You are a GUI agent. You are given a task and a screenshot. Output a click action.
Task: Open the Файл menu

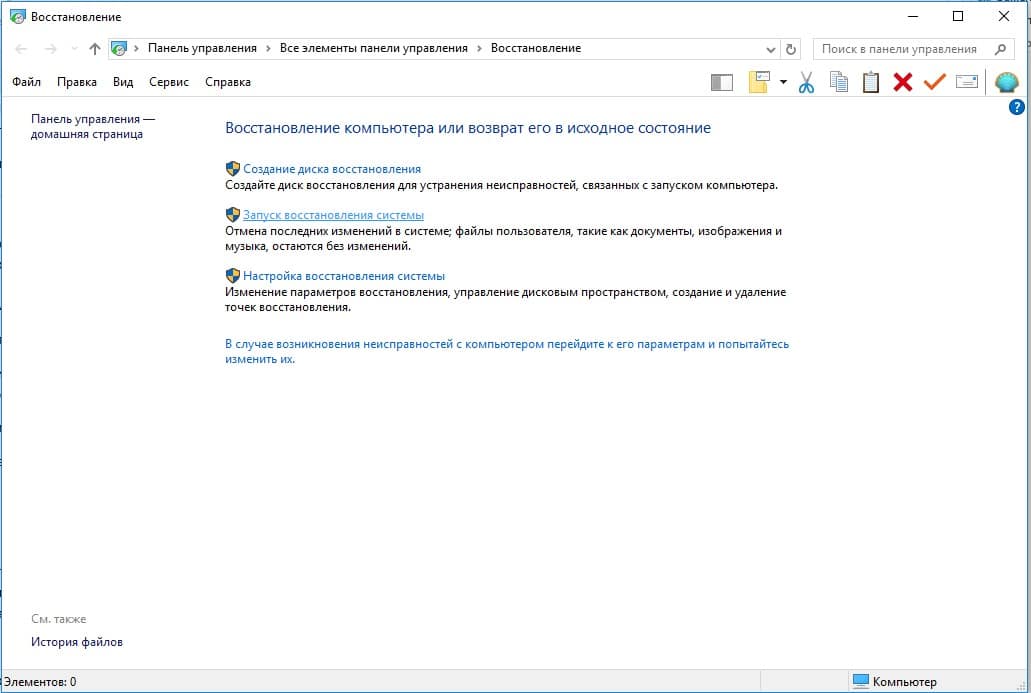pyautogui.click(x=27, y=82)
